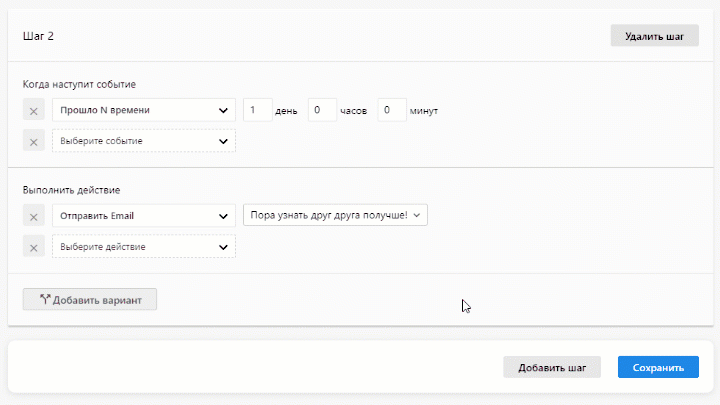The height and width of the screenshot is (405, 720).
Task: Choose email template 'Пора узнать друг друга получше!'
Action: pyautogui.click(x=335, y=215)
